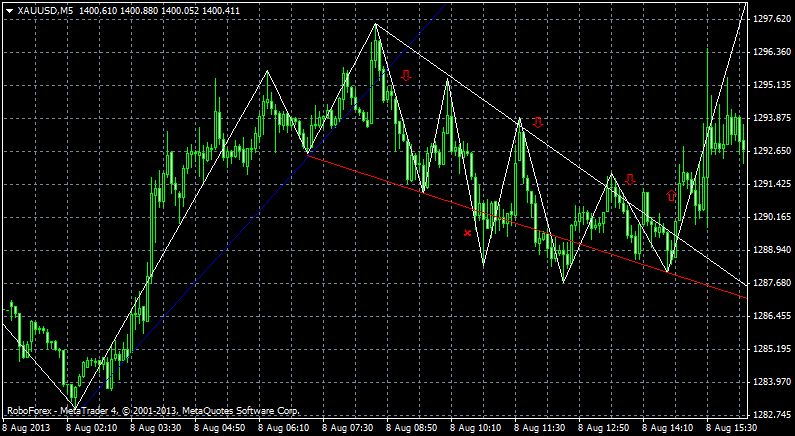795x436 pixels.
Task: Click price scale label 1291.425
Action: [773, 184]
